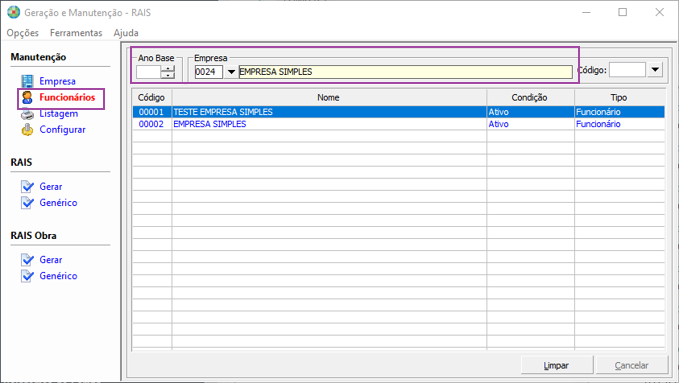682x385 pixels.
Task: Click the EMPRESA SIMPLES name field
Action: tap(405, 72)
